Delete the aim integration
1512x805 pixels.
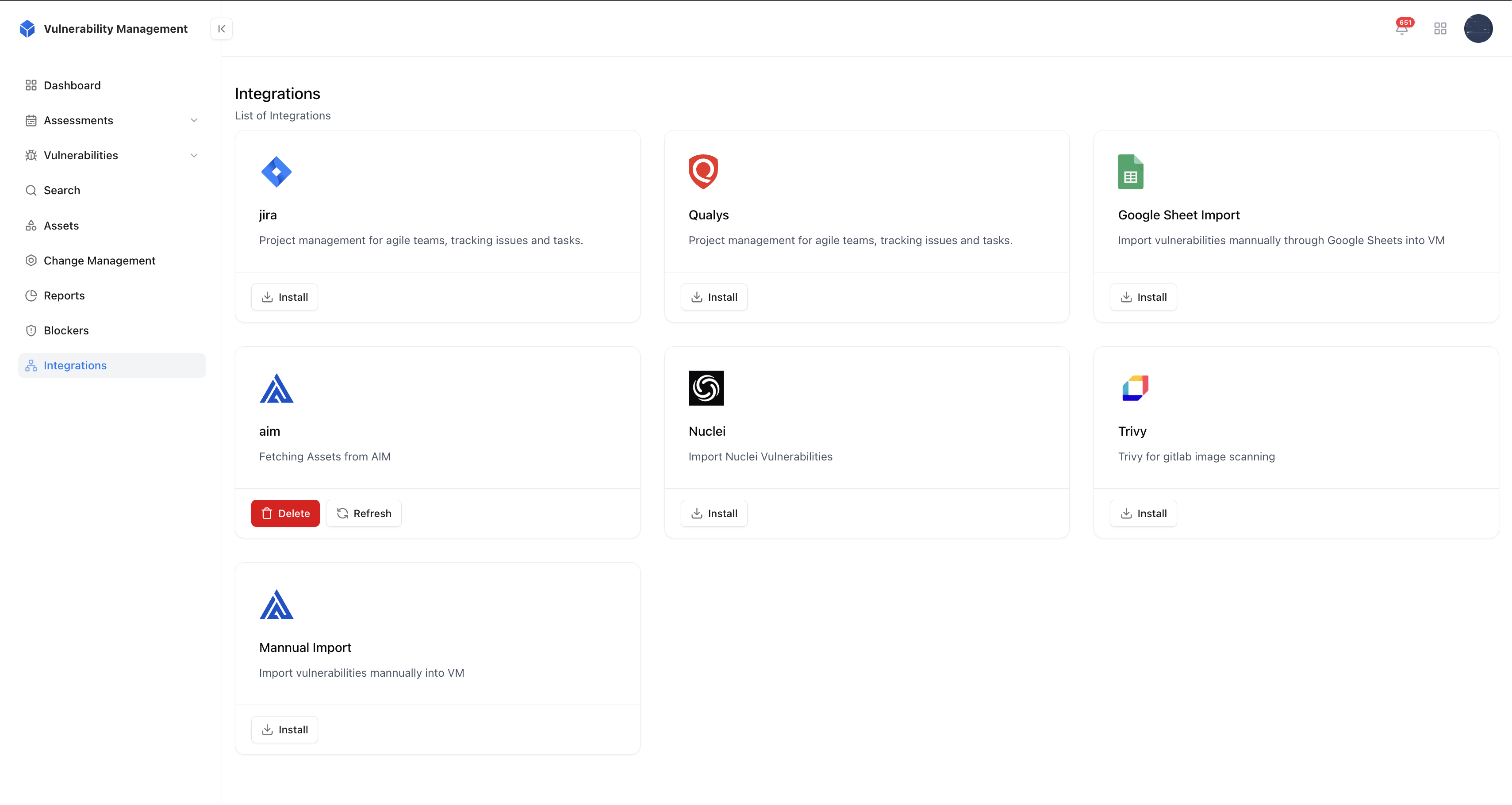click(x=285, y=513)
